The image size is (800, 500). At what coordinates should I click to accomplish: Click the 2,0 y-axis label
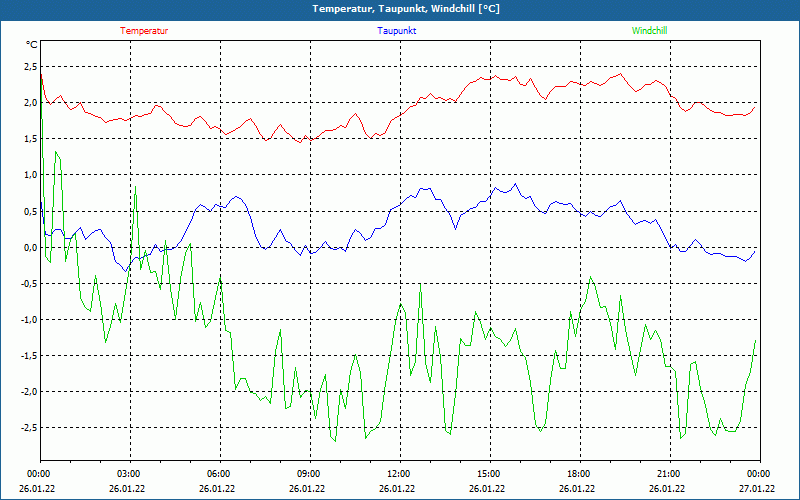coord(31,103)
